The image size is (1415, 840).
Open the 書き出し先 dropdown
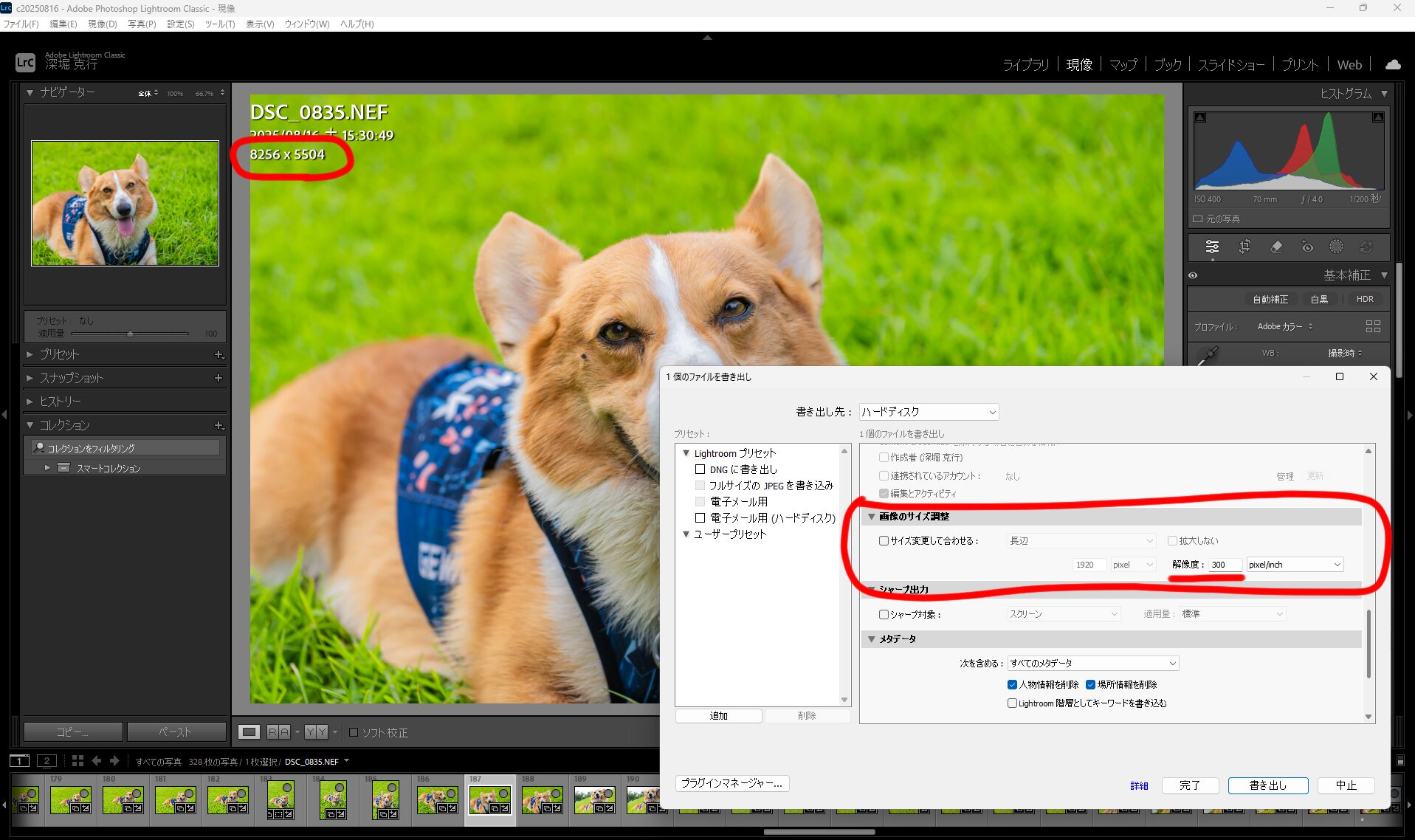(929, 412)
